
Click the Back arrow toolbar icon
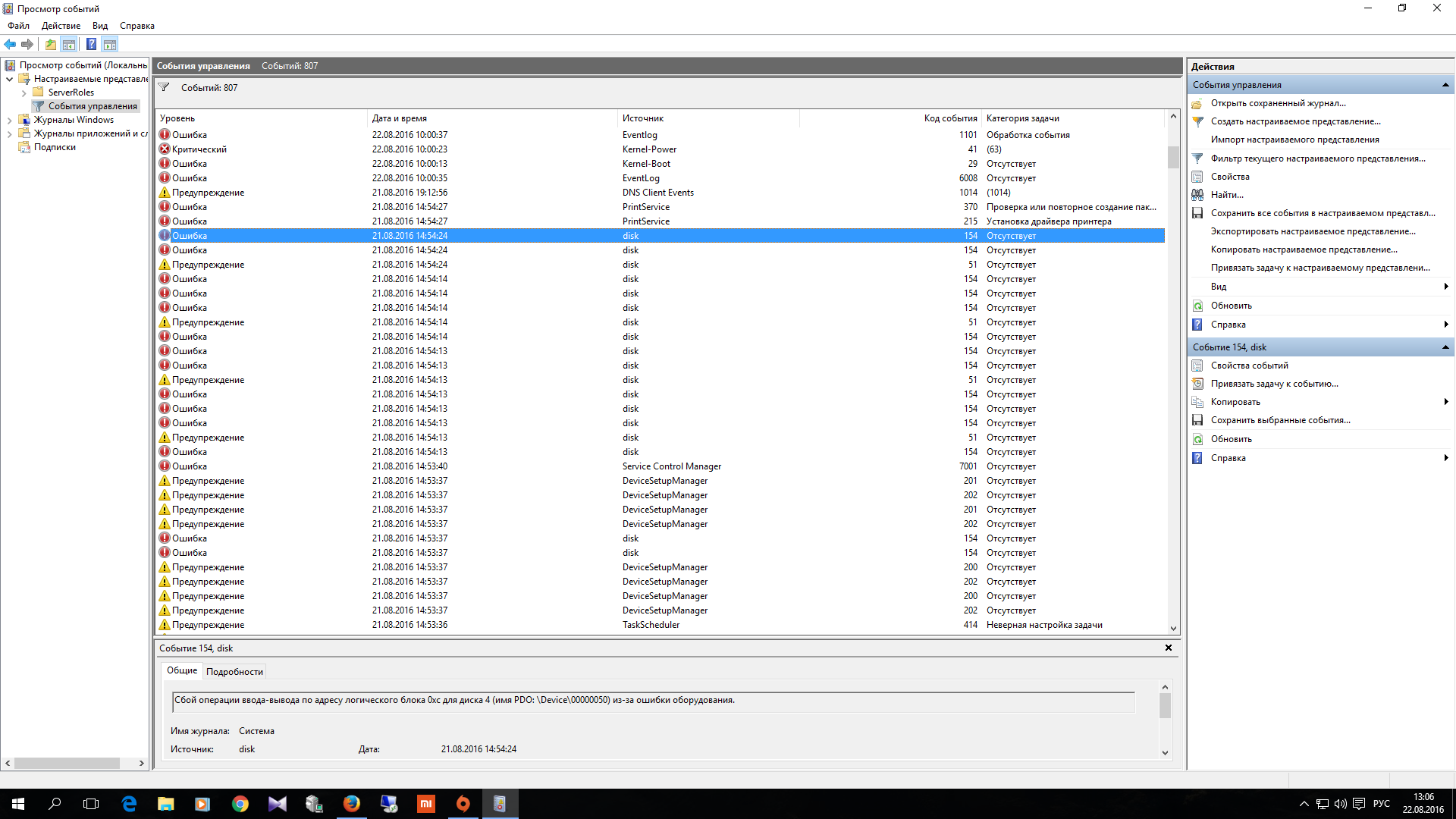[10, 44]
